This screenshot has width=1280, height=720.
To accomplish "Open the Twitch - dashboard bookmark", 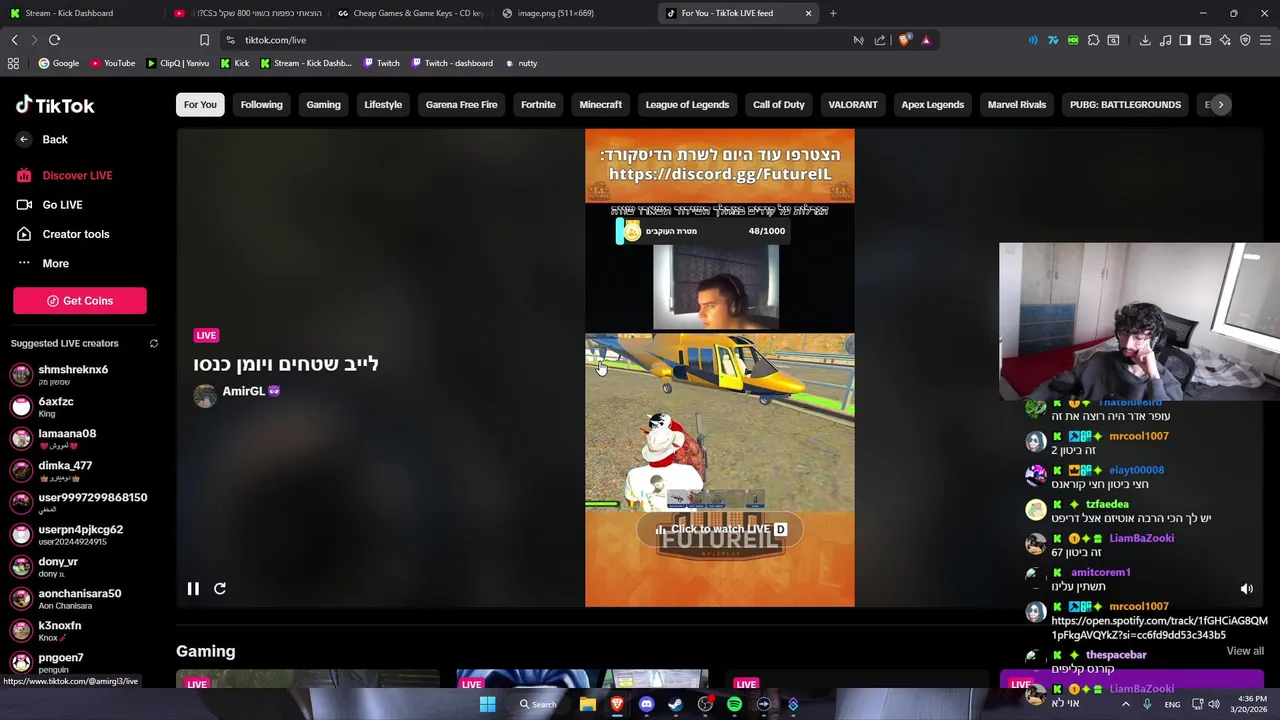I will point(451,63).
